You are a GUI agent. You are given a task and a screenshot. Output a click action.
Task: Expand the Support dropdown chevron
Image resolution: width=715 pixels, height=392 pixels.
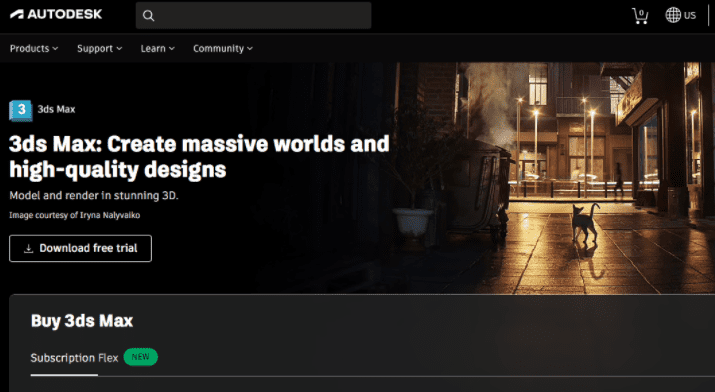point(119,48)
